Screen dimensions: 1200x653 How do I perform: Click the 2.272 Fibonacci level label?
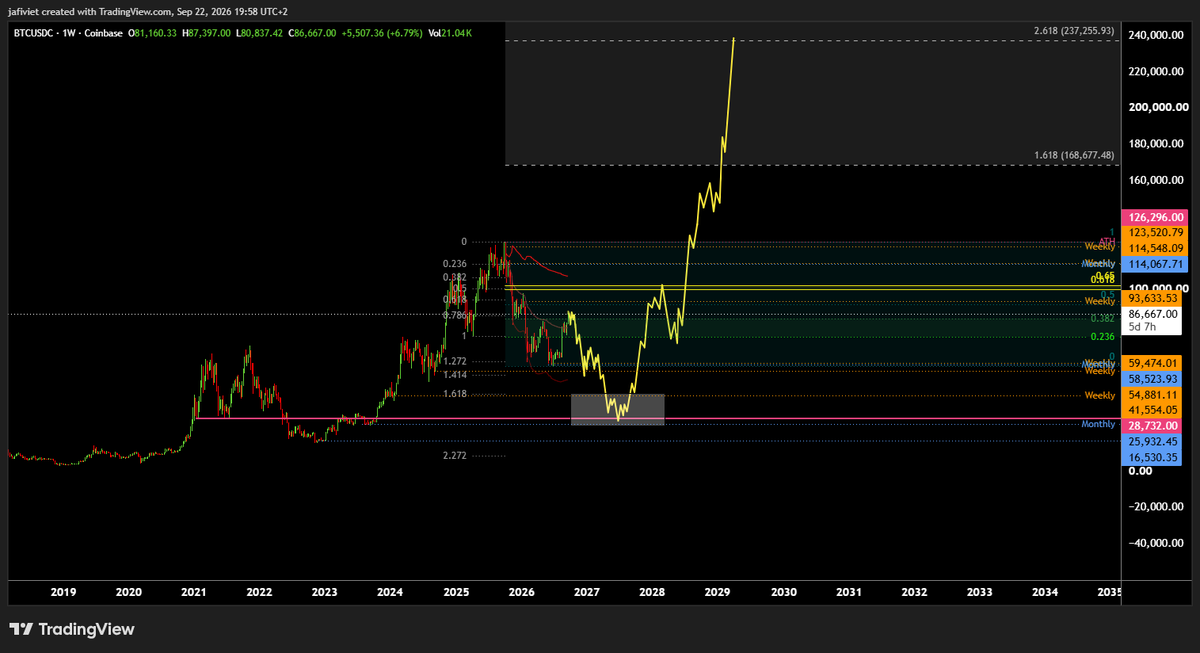click(454, 456)
